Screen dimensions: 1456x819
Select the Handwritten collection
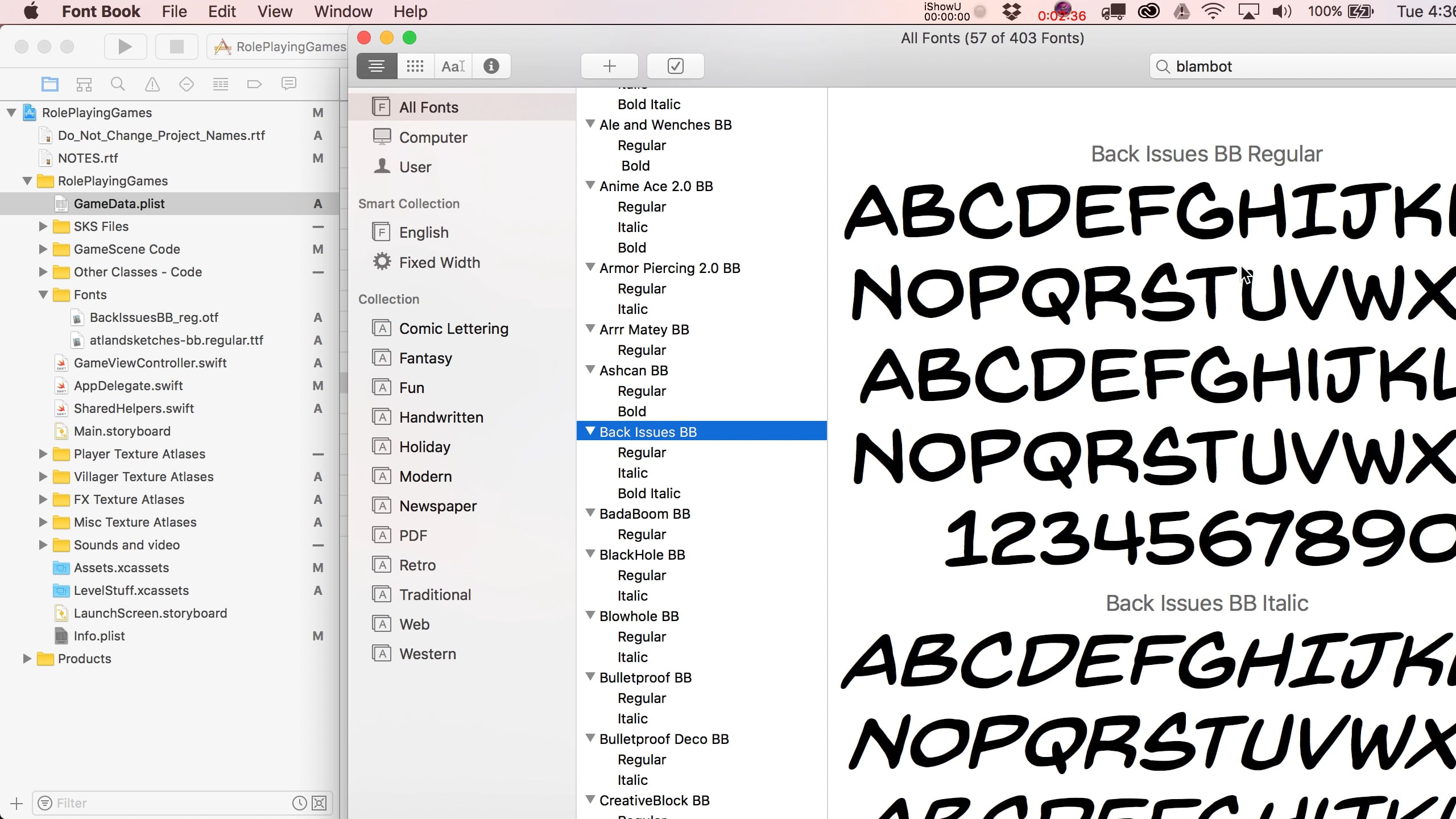coord(462,417)
